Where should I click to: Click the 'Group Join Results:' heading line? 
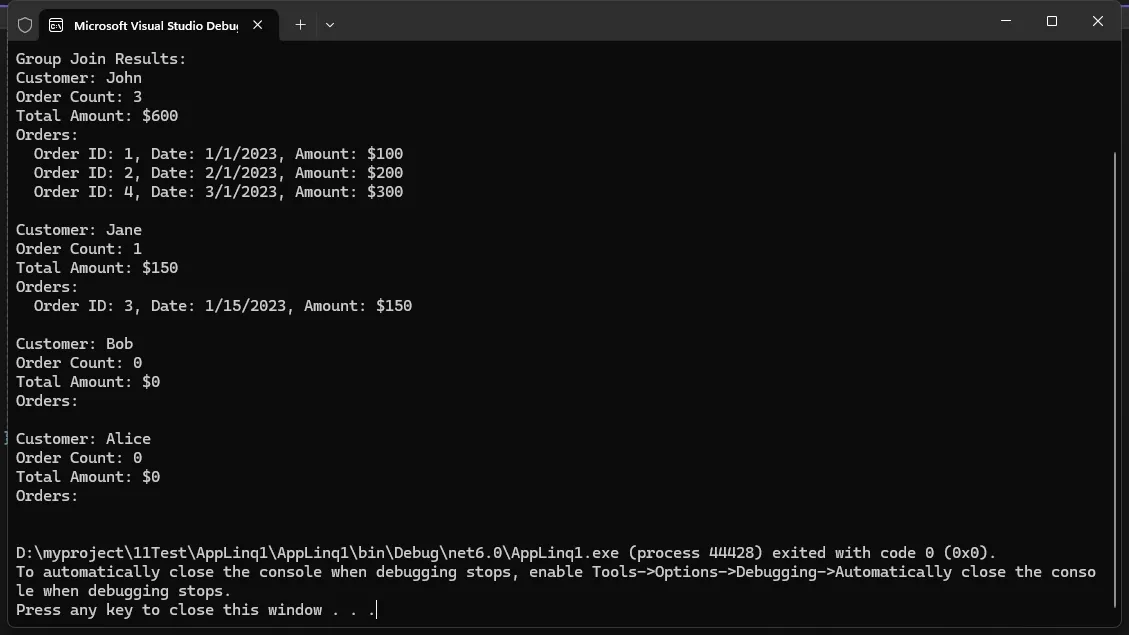101,59
